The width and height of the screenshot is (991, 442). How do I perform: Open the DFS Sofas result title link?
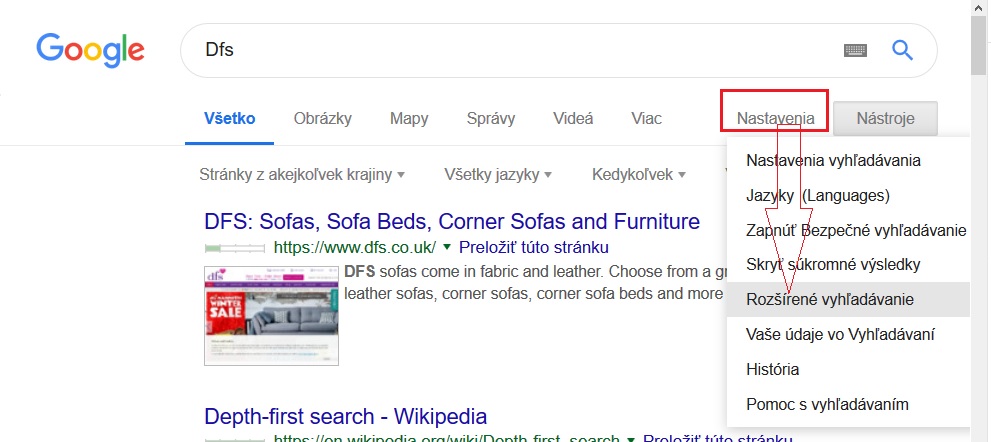[x=451, y=221]
